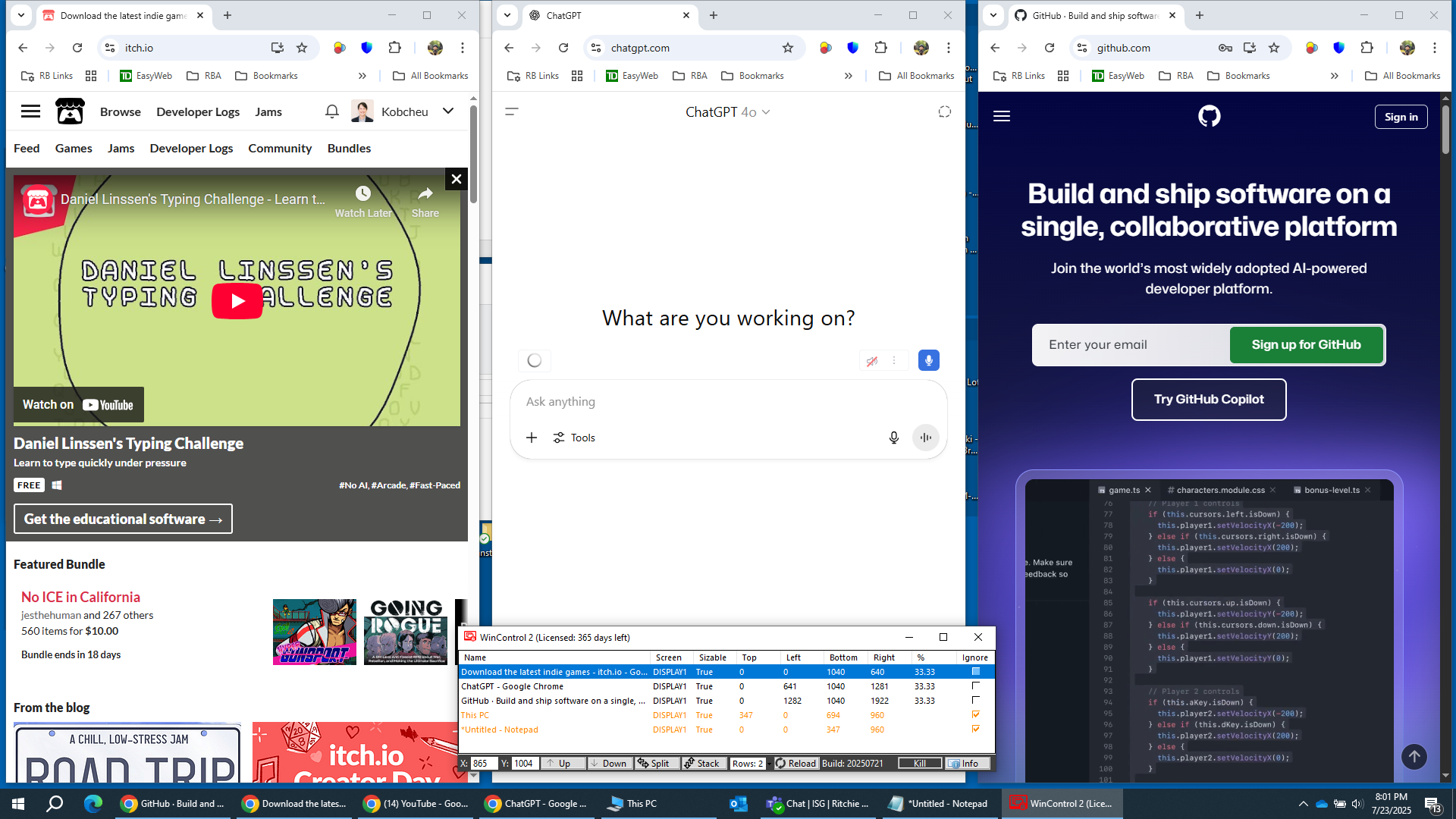Click the blue microphone button above the ChatGPT prompt
The width and height of the screenshot is (1456, 819).
(x=929, y=360)
